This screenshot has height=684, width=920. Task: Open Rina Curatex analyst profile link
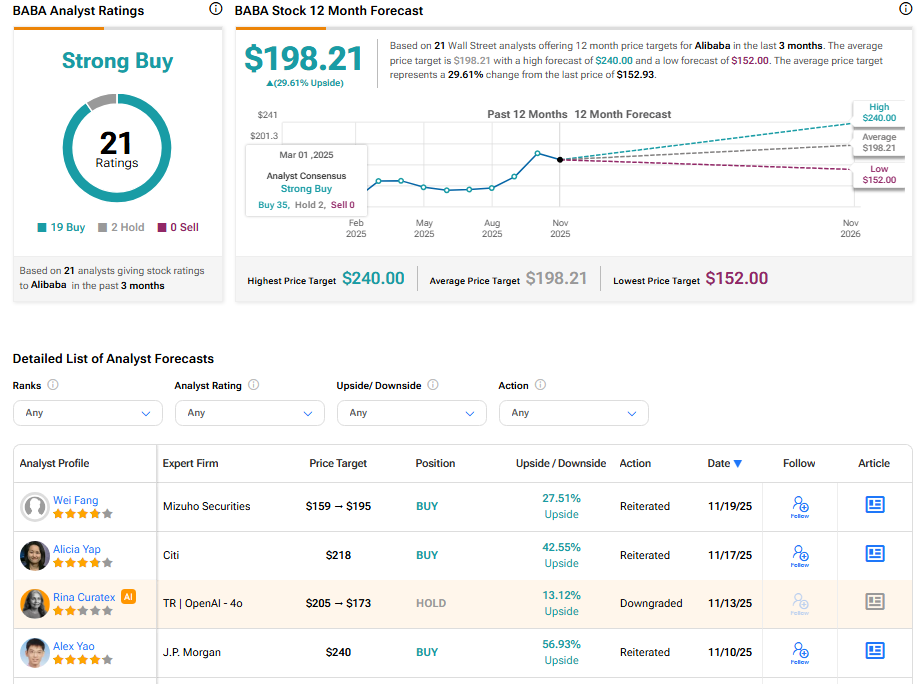[84, 597]
